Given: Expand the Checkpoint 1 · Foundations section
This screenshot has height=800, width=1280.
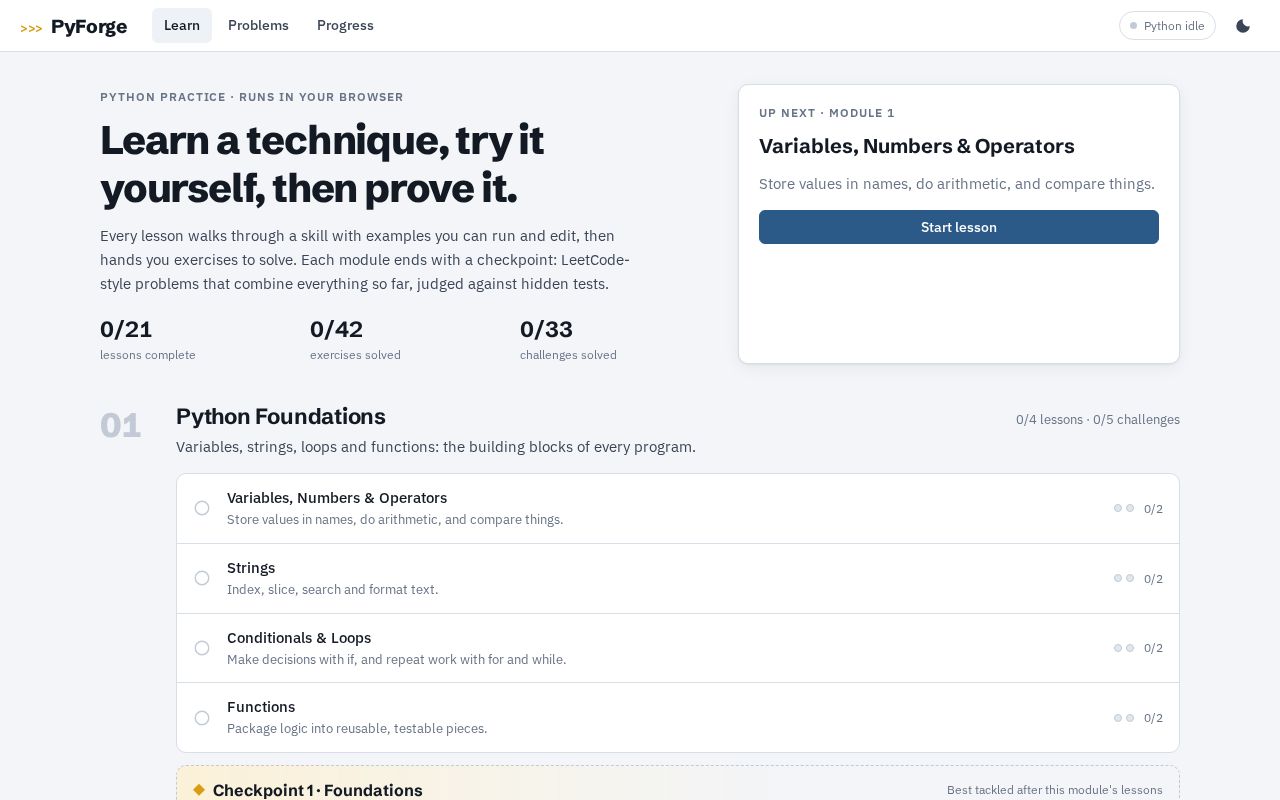Looking at the screenshot, I should 678,784.
